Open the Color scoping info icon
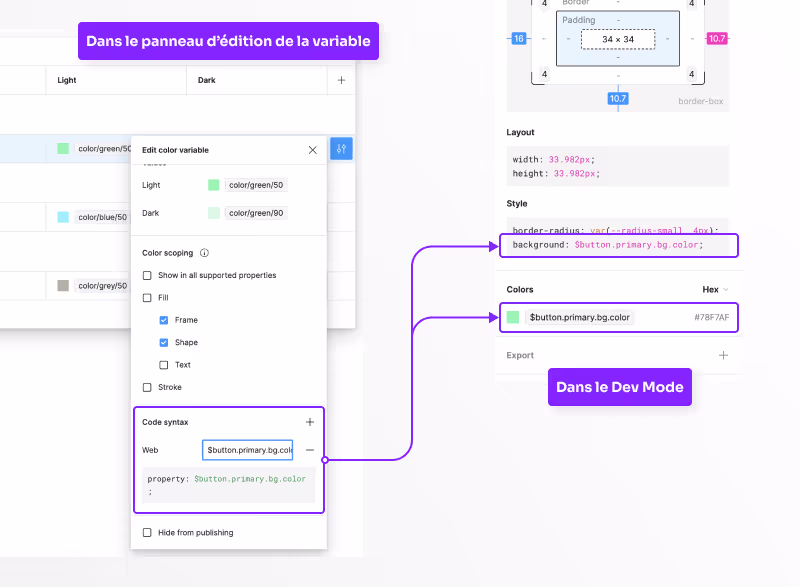The width and height of the screenshot is (800, 587). 204,253
